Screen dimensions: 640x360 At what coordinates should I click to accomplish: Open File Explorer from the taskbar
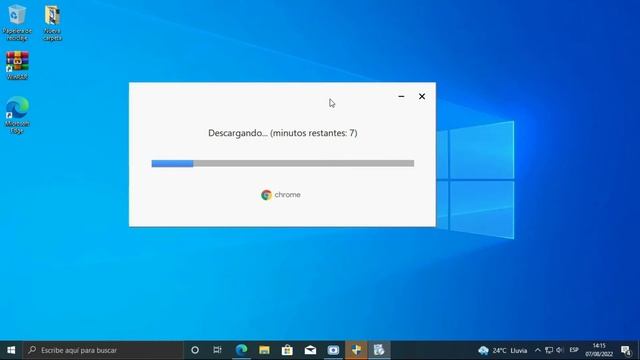coord(264,350)
